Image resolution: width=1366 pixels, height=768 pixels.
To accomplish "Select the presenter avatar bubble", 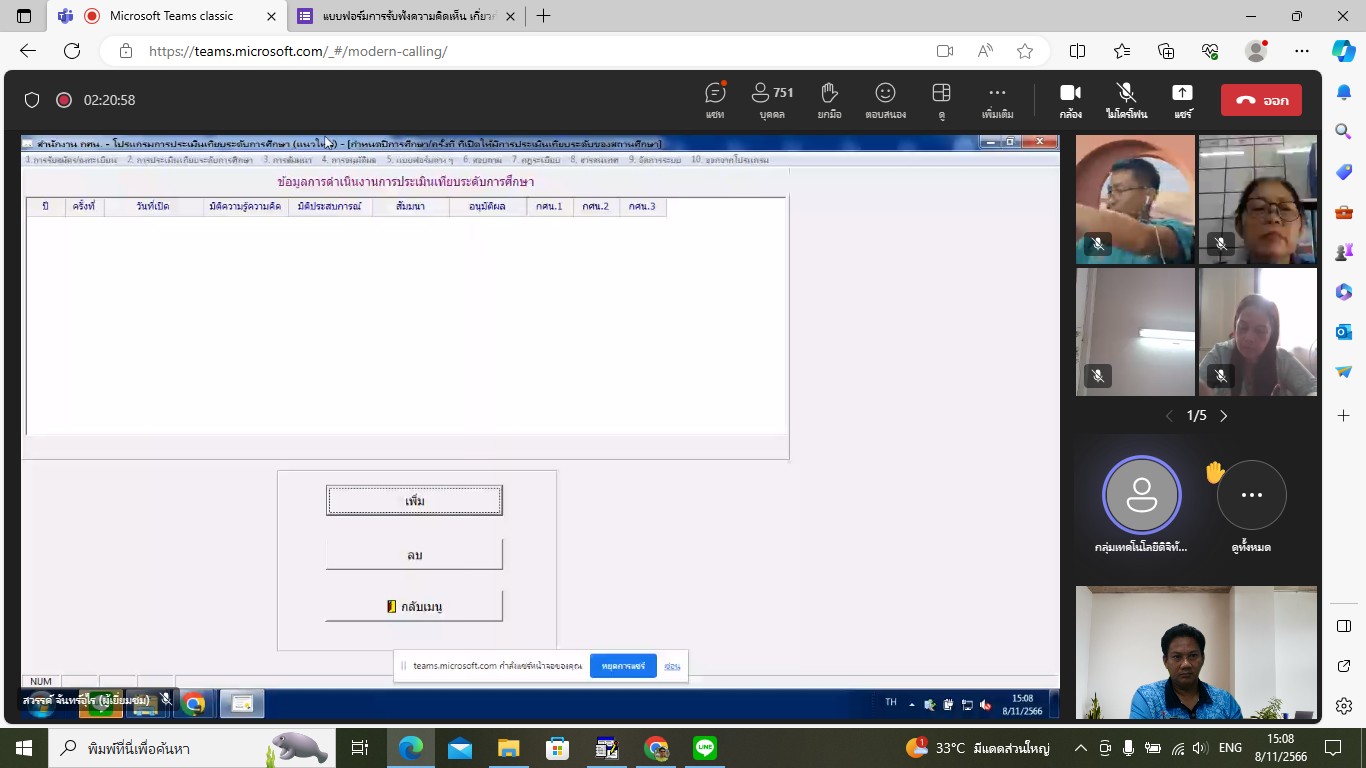I will [x=1141, y=495].
